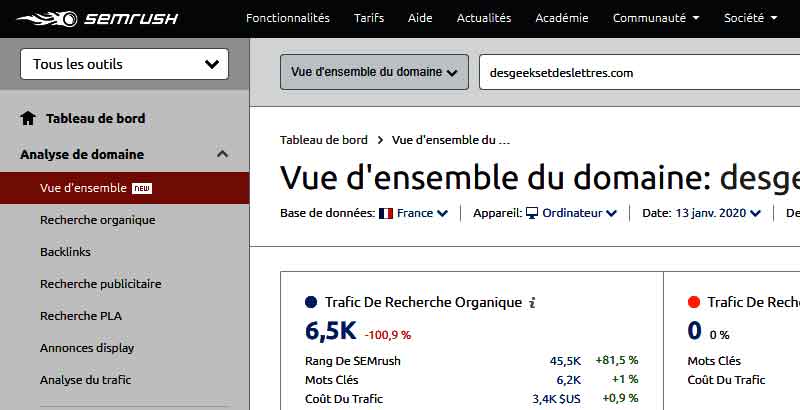Open Tarifs in the top menu

[369, 18]
